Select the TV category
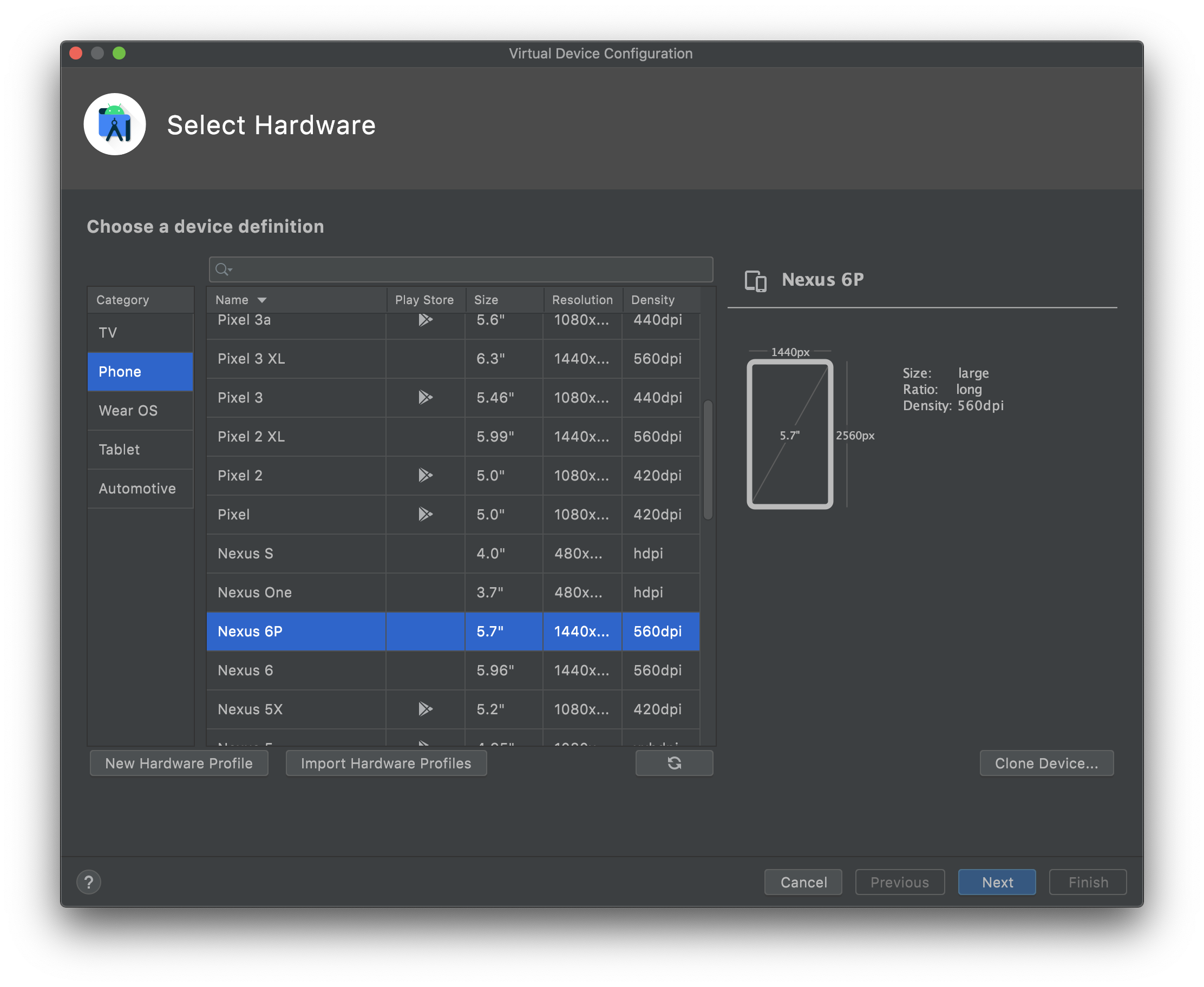The image size is (1204, 987). [140, 333]
